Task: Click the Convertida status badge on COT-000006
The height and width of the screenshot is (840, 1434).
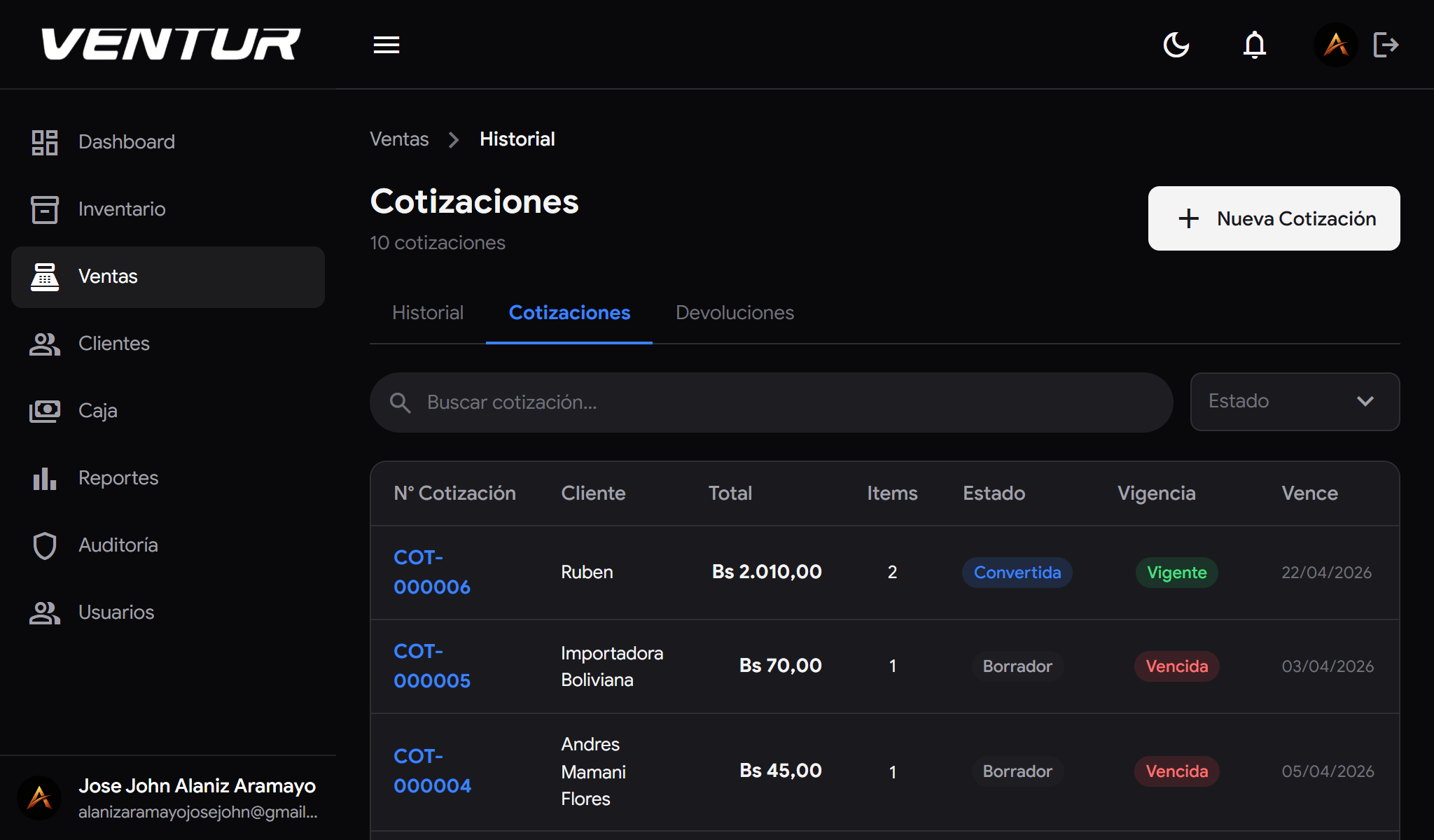Action: [x=1017, y=572]
